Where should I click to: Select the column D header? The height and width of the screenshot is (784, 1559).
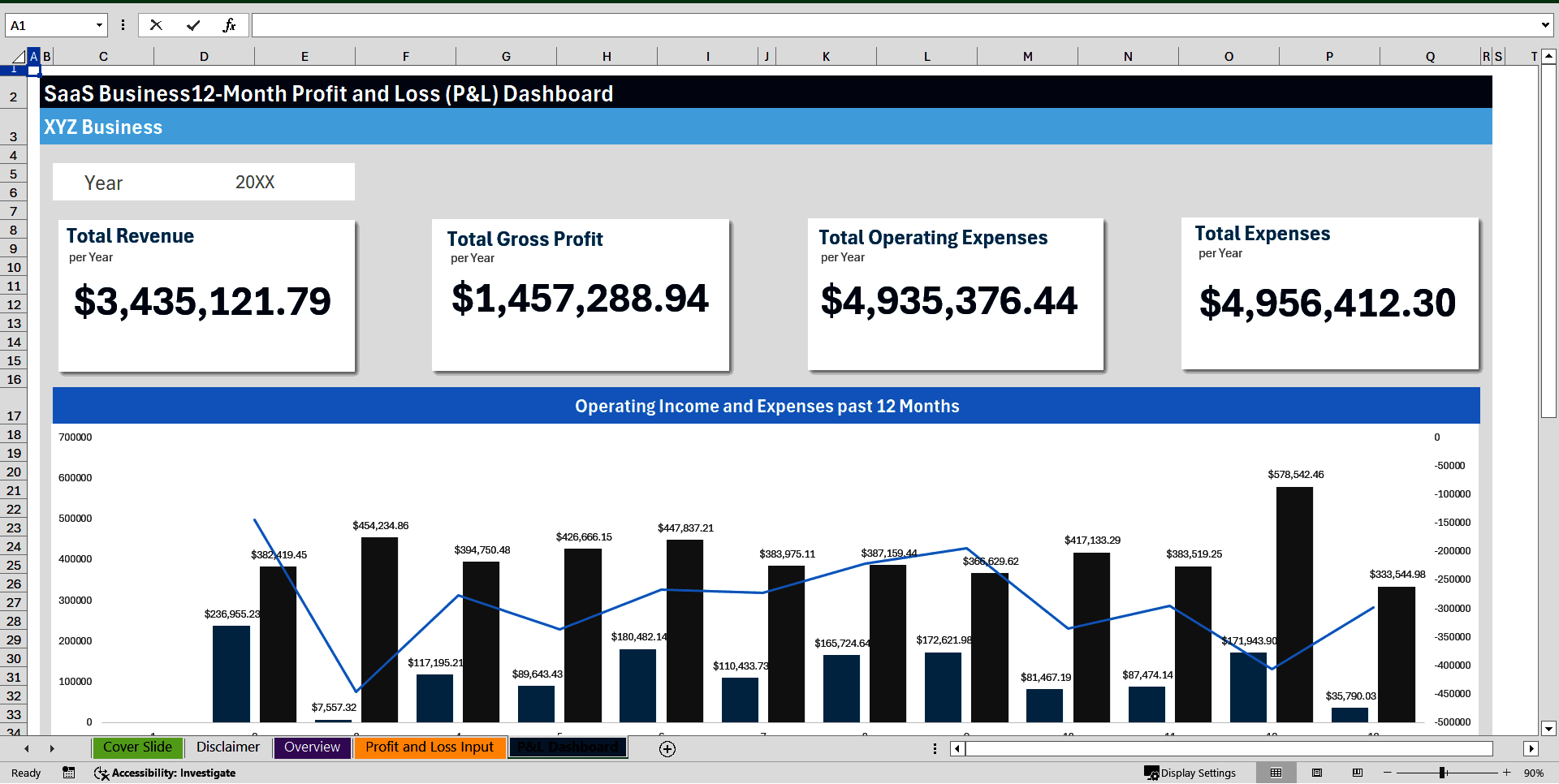click(204, 56)
